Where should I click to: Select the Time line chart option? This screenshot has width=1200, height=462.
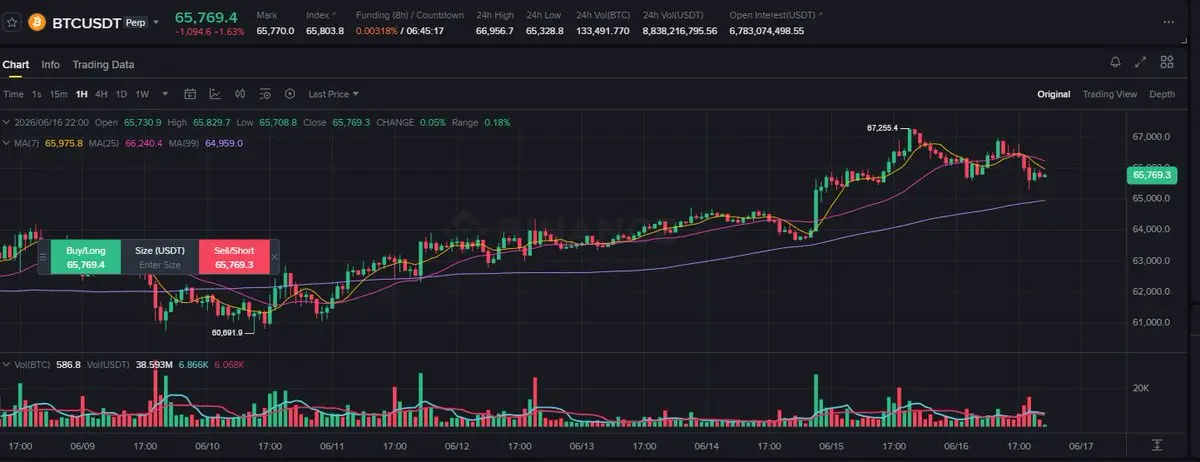tap(13, 94)
